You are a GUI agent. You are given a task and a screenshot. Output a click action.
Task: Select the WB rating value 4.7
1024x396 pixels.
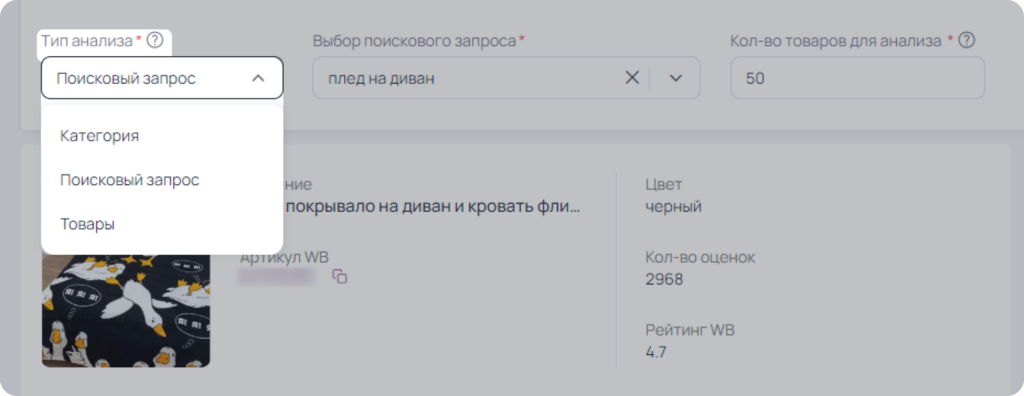click(656, 352)
